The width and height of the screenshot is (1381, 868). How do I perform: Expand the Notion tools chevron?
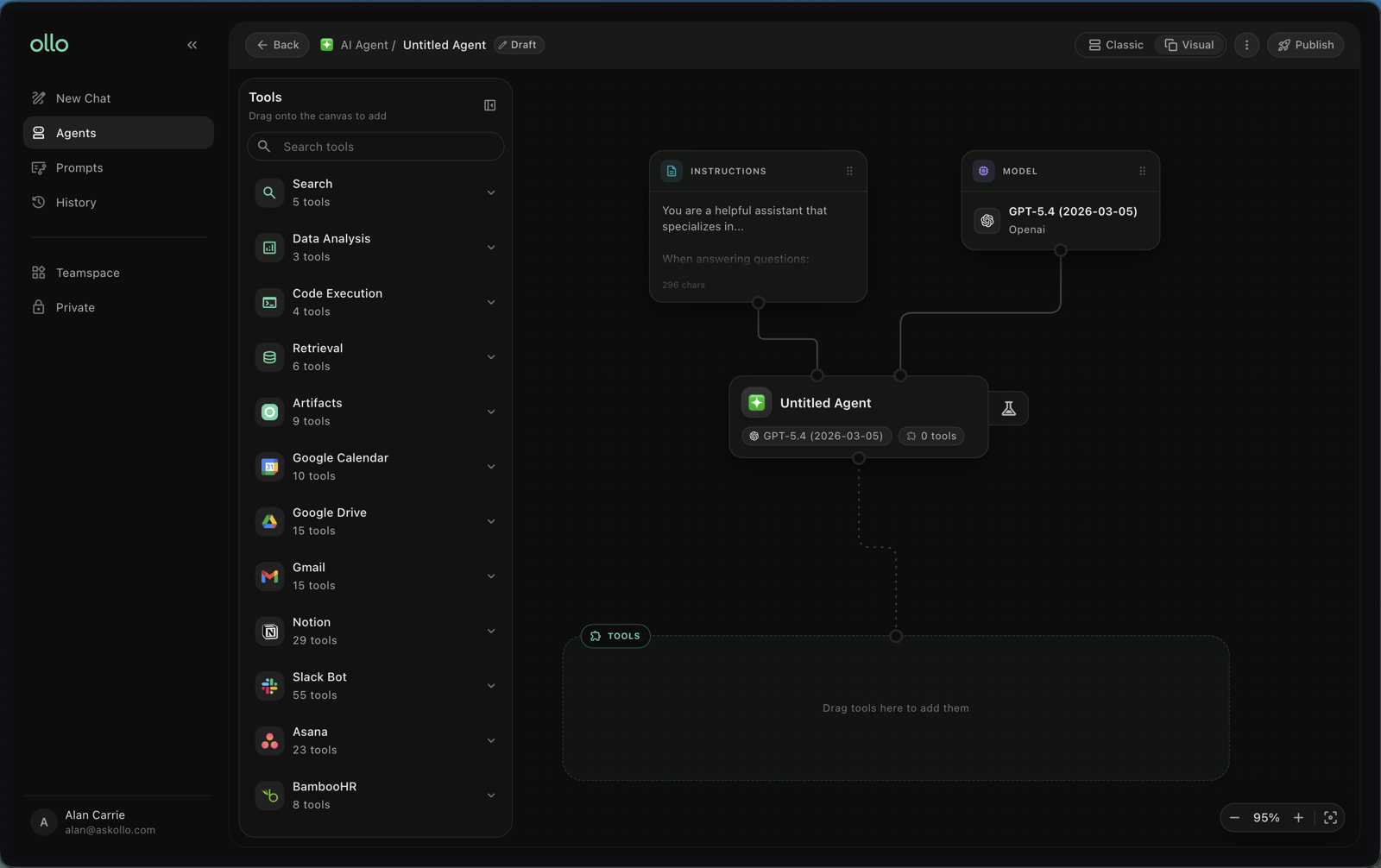[x=491, y=632]
